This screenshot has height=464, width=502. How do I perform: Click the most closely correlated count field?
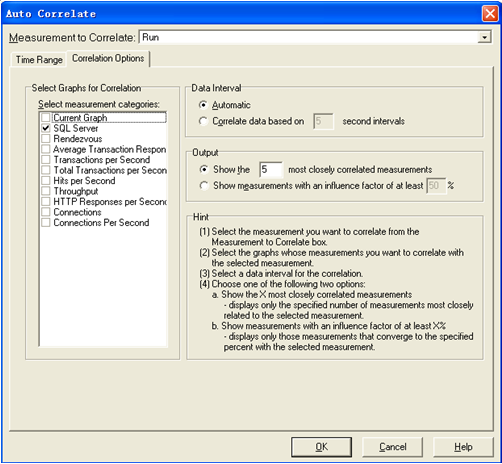[271, 169]
